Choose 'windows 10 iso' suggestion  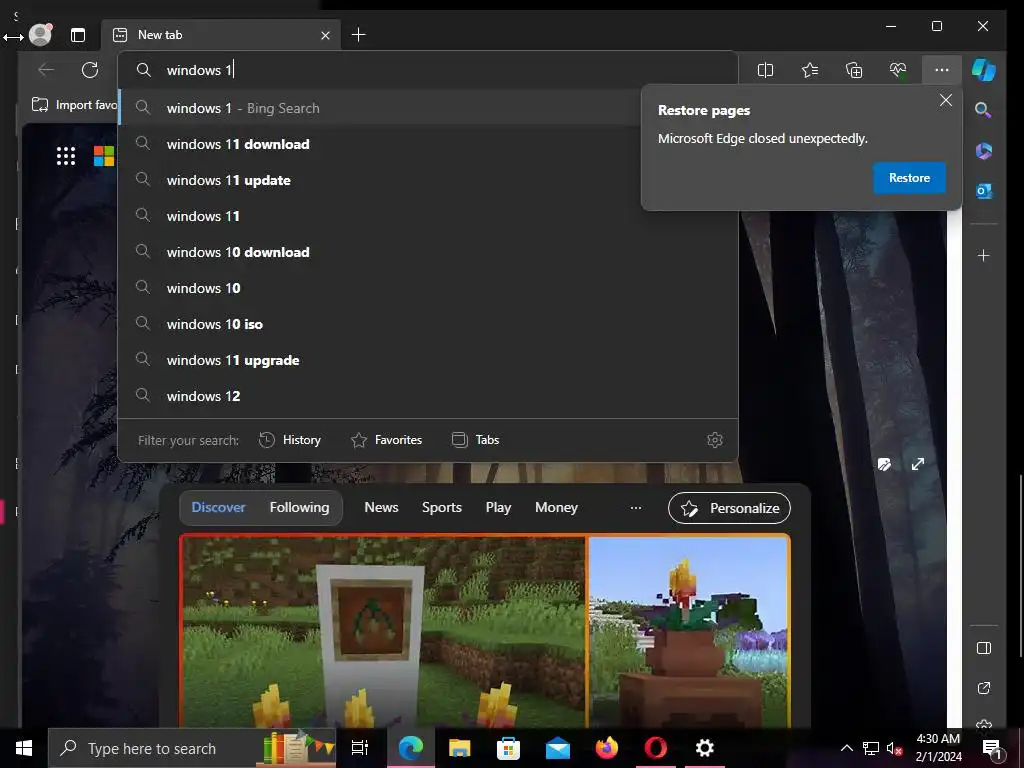tap(428, 324)
